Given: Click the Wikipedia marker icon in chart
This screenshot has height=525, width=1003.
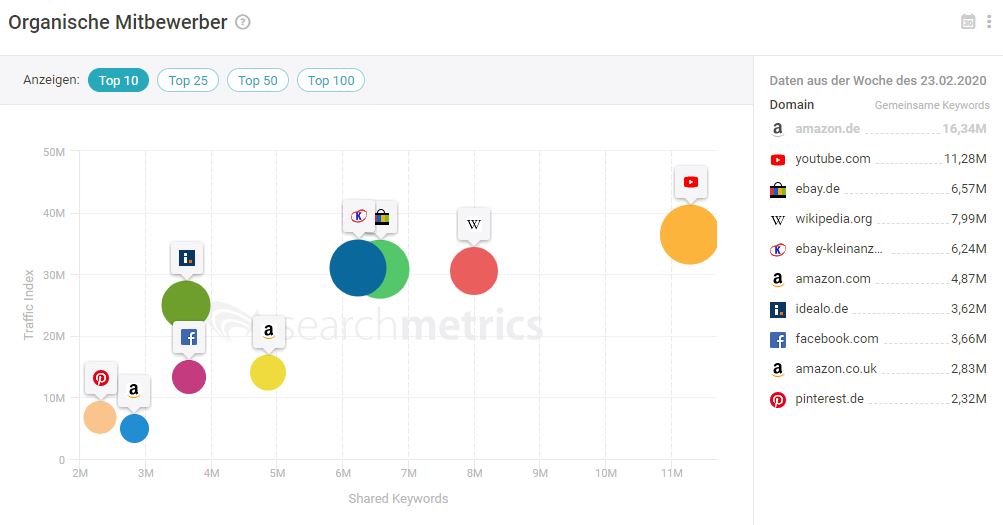Looking at the screenshot, I should pyautogui.click(x=474, y=224).
